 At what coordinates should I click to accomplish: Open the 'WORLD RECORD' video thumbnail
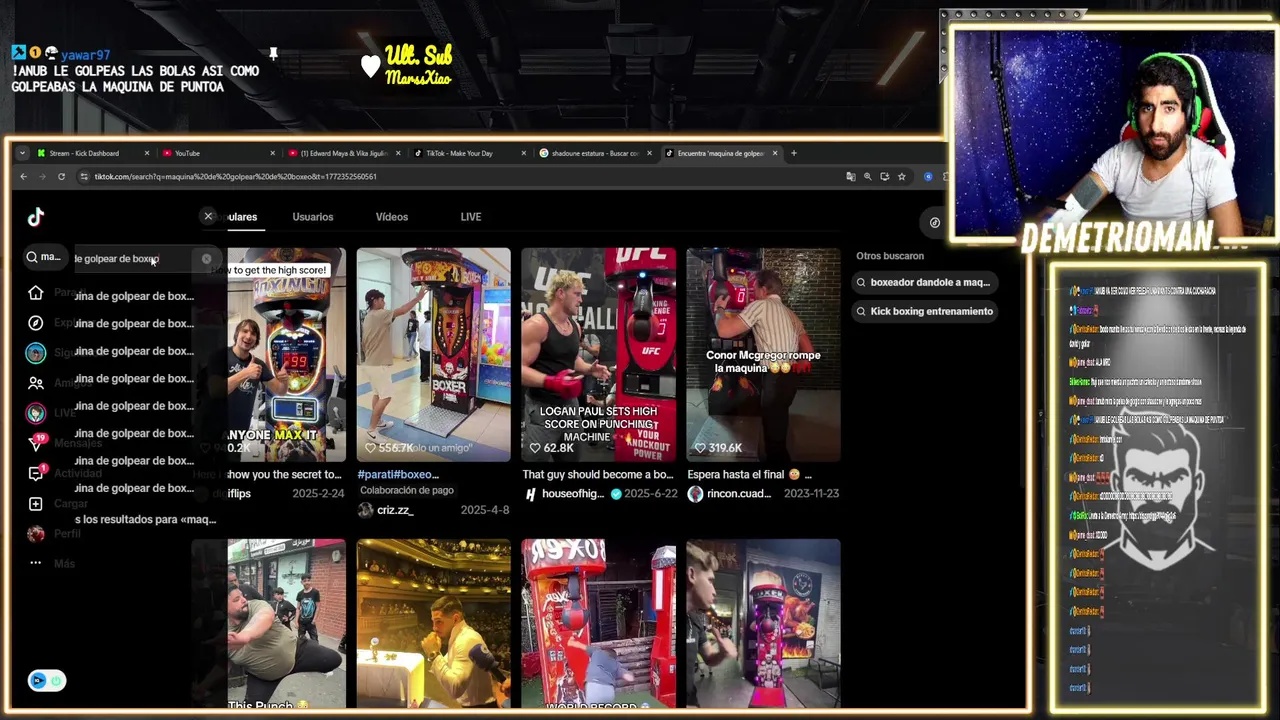point(598,624)
